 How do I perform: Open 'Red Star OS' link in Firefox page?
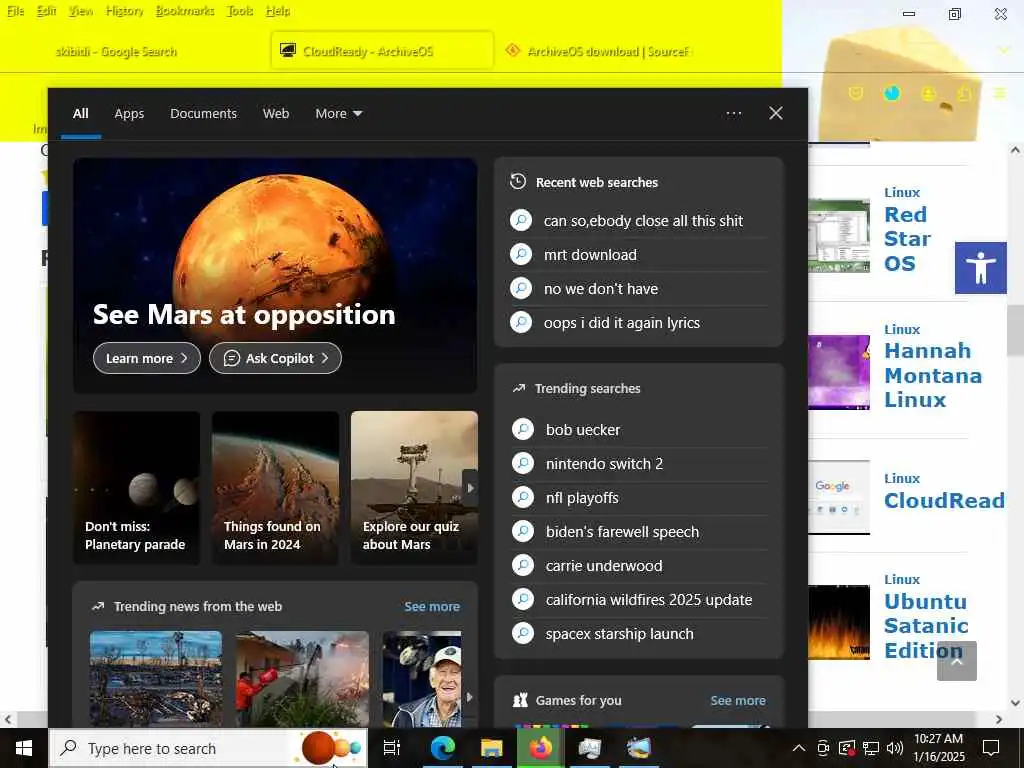[x=907, y=239]
